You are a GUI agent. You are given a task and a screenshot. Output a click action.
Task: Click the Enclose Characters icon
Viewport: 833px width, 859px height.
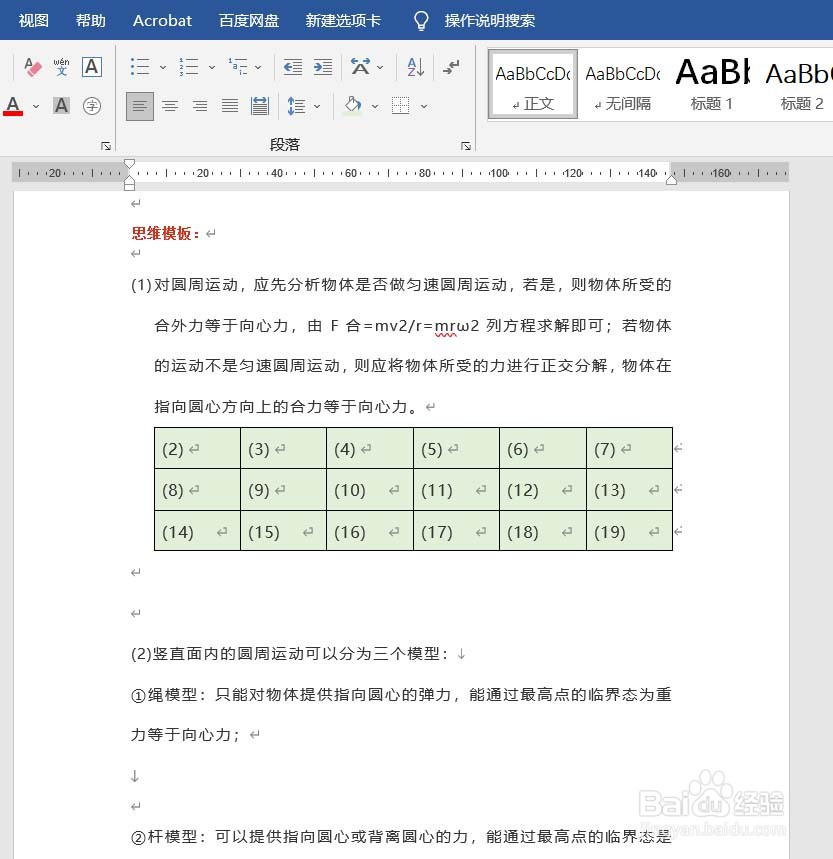92,105
